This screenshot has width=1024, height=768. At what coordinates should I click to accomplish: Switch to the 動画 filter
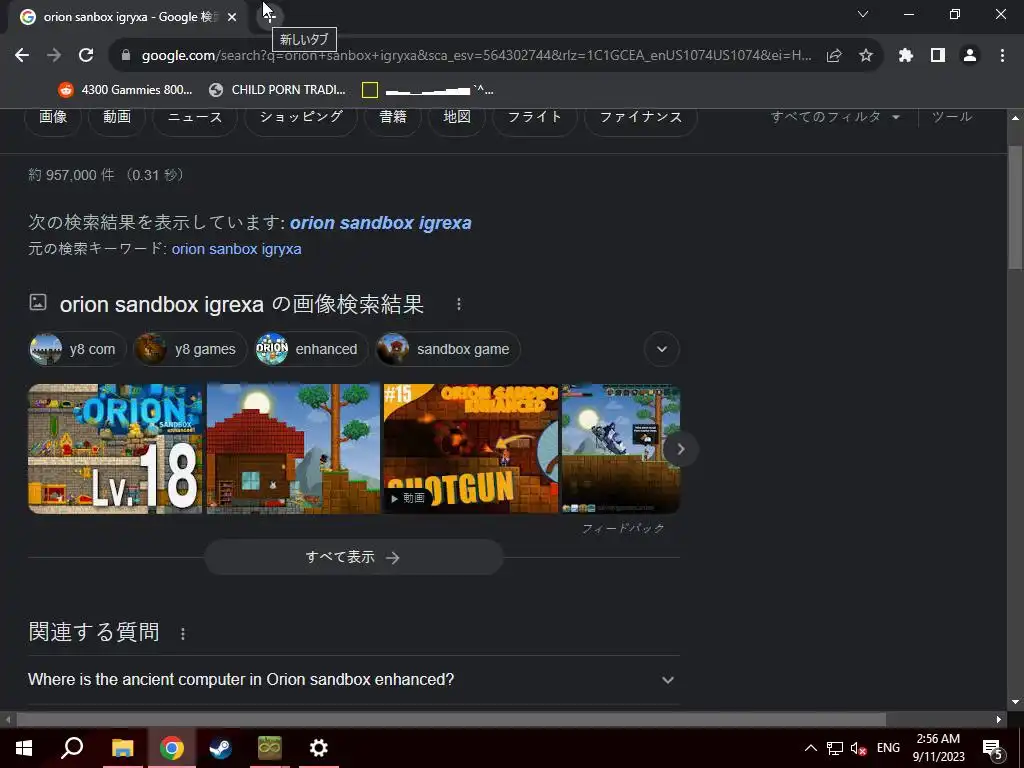pos(117,117)
